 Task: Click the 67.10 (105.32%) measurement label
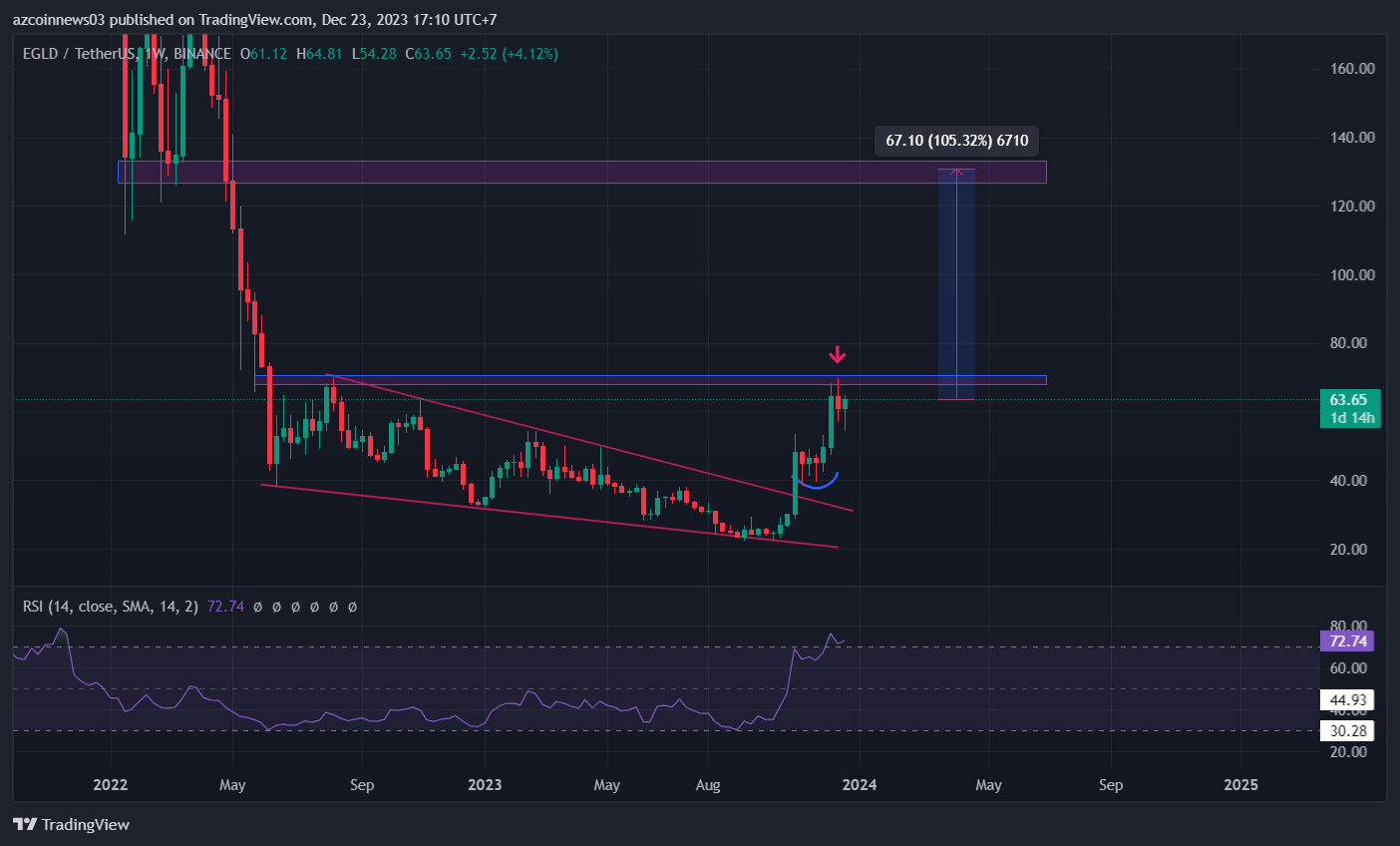click(956, 141)
